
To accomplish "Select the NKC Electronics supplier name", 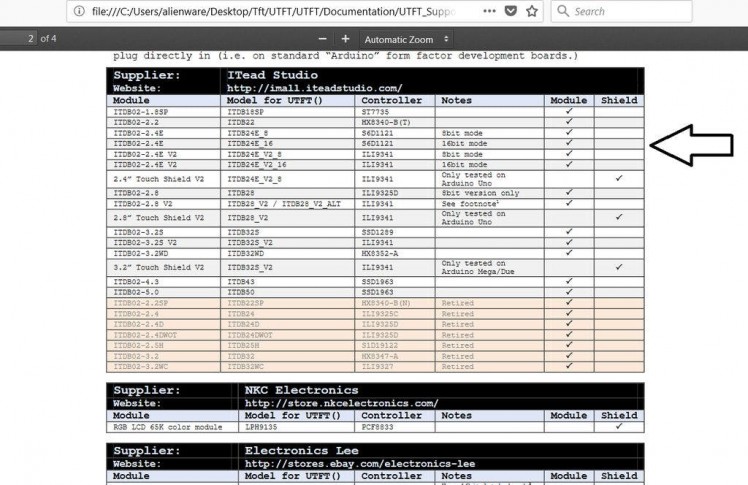I will [301, 390].
